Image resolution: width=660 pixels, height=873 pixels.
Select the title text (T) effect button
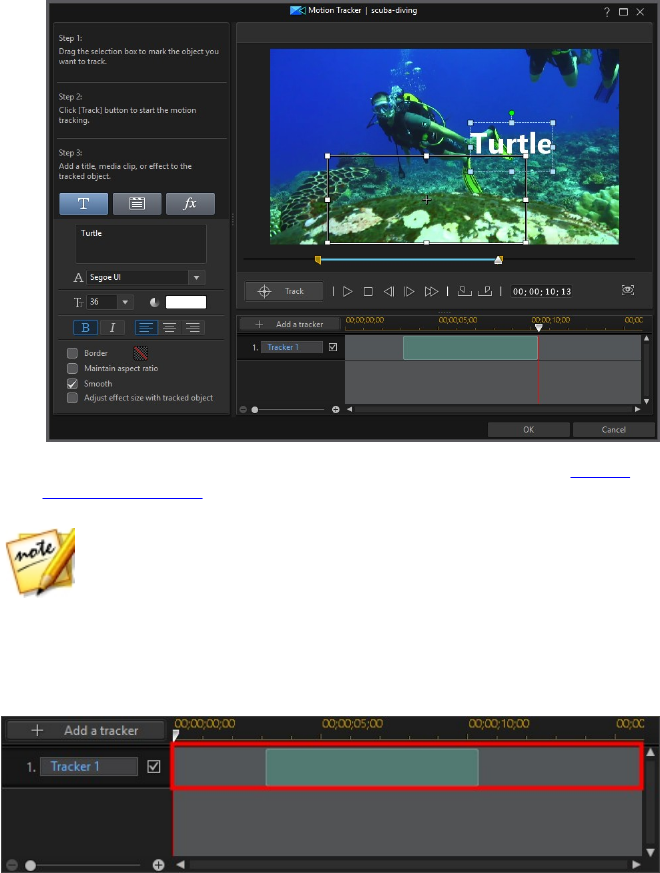point(84,204)
